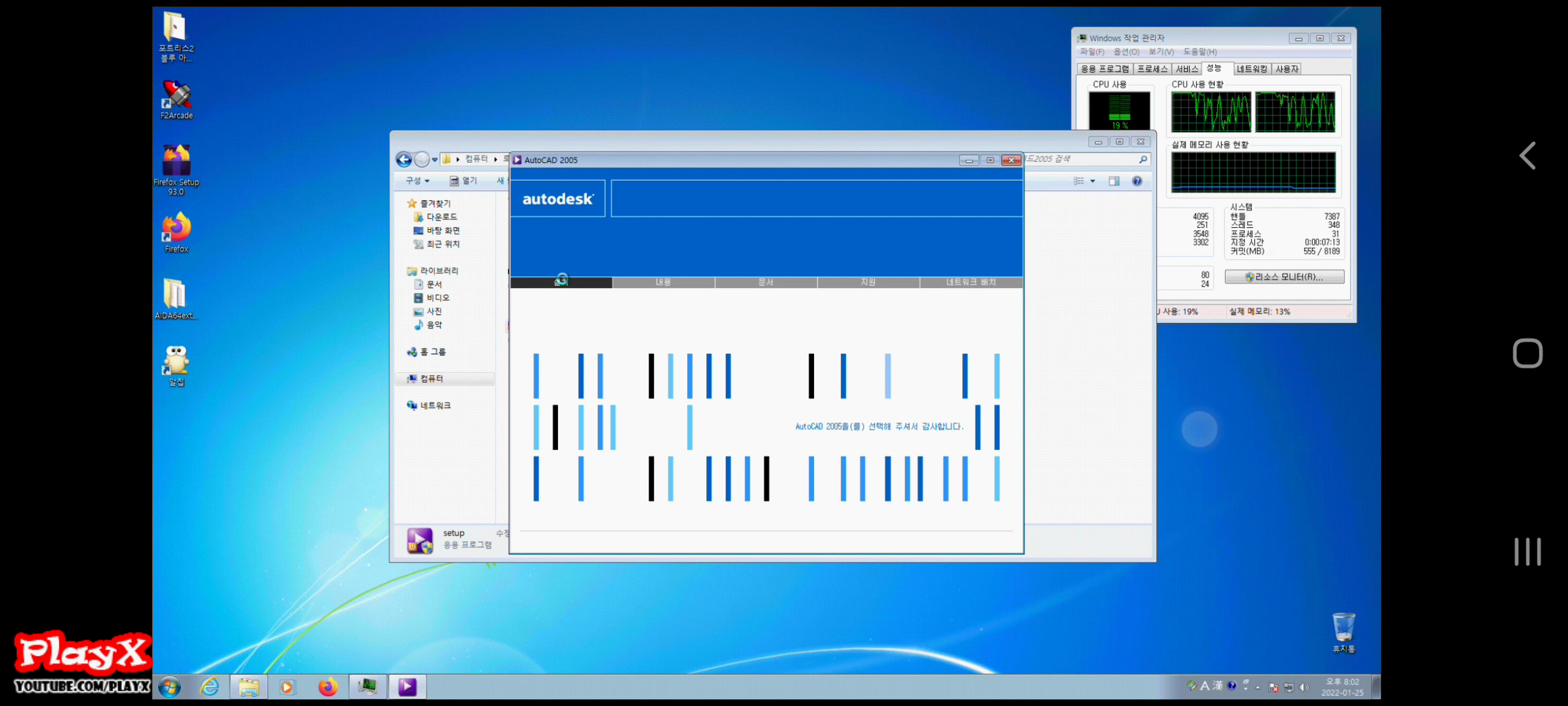Open the view options dropdown arrow
The width and height of the screenshot is (1568, 706).
click(x=1093, y=181)
